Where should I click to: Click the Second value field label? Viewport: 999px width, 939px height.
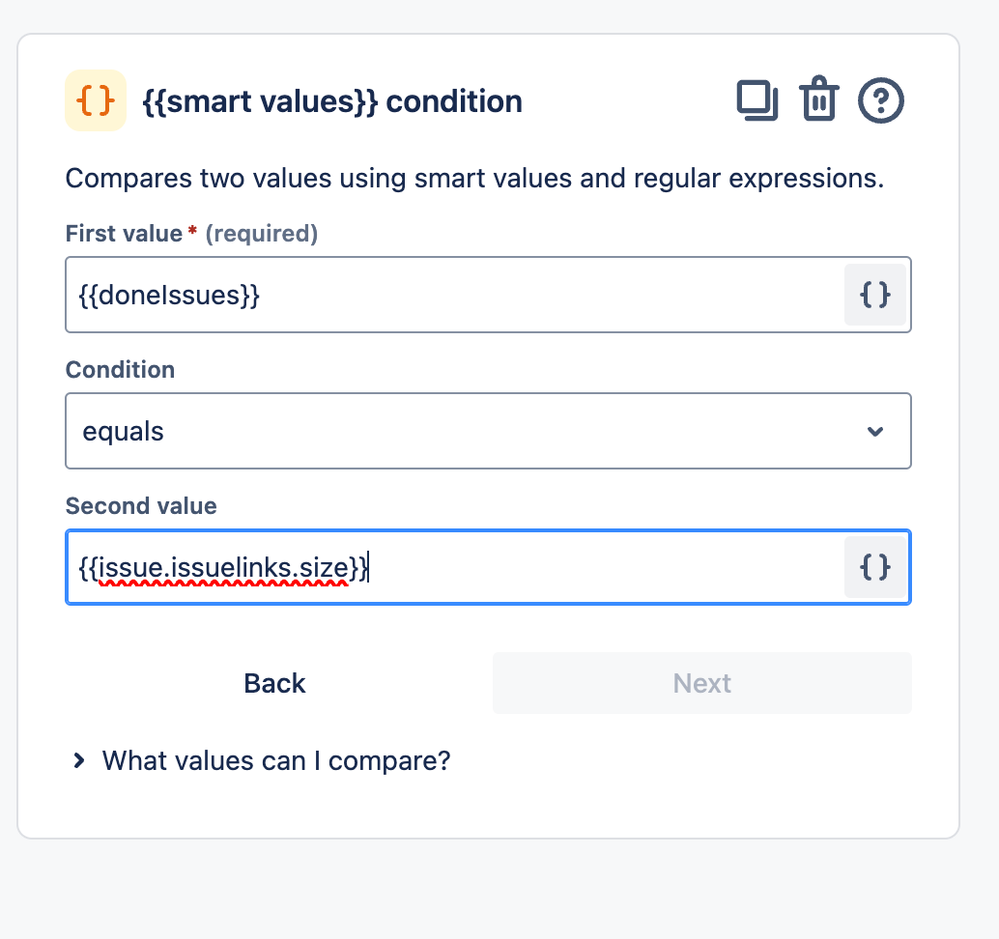(x=141, y=506)
